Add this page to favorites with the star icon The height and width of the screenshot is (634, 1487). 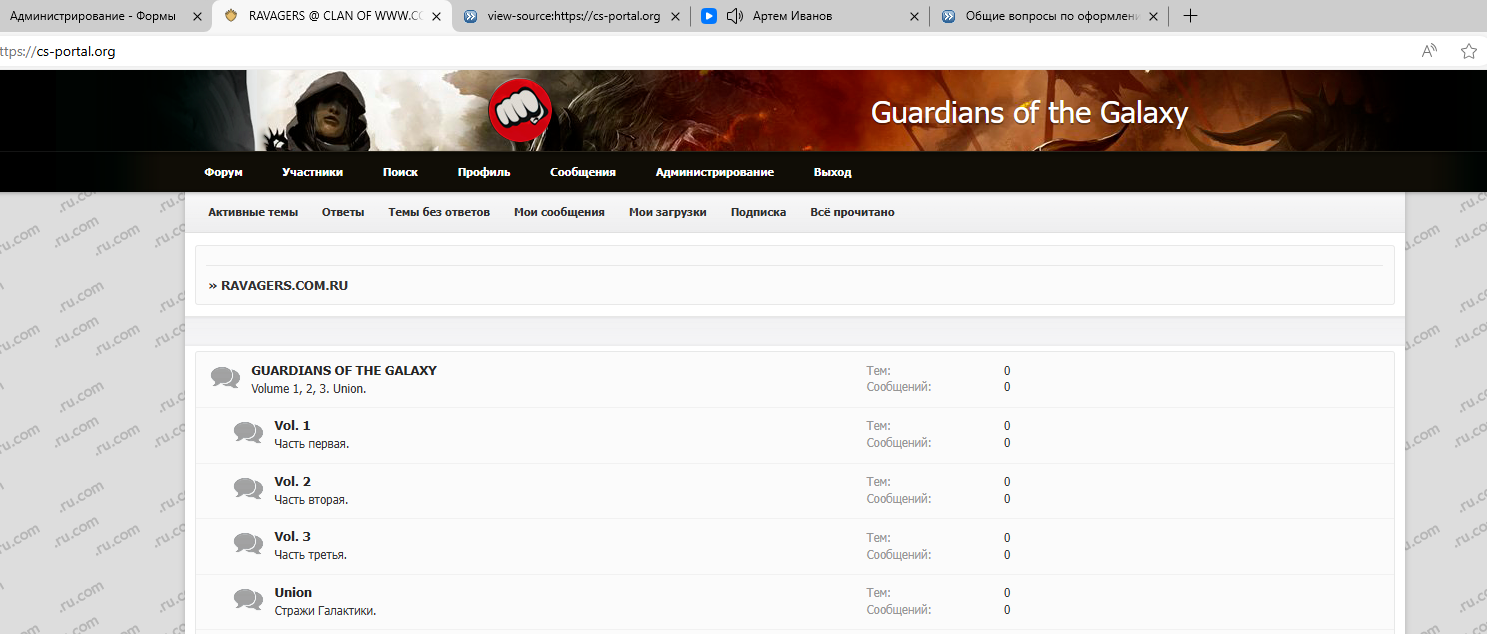(x=1469, y=51)
